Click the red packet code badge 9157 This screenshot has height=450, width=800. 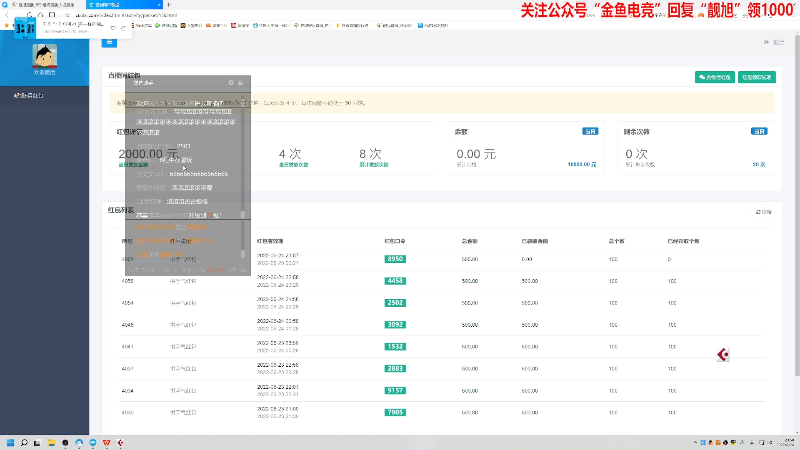point(395,391)
